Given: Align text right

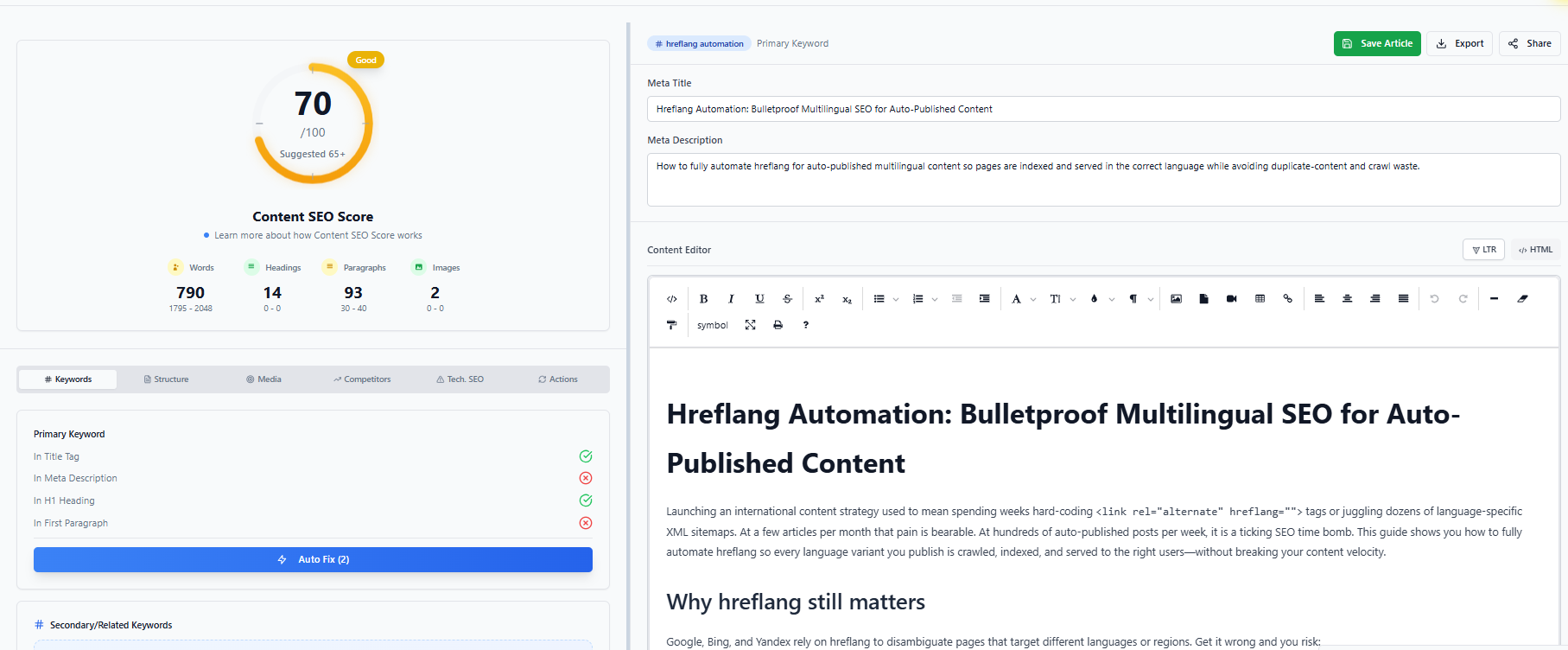Looking at the screenshot, I should coord(1374,299).
